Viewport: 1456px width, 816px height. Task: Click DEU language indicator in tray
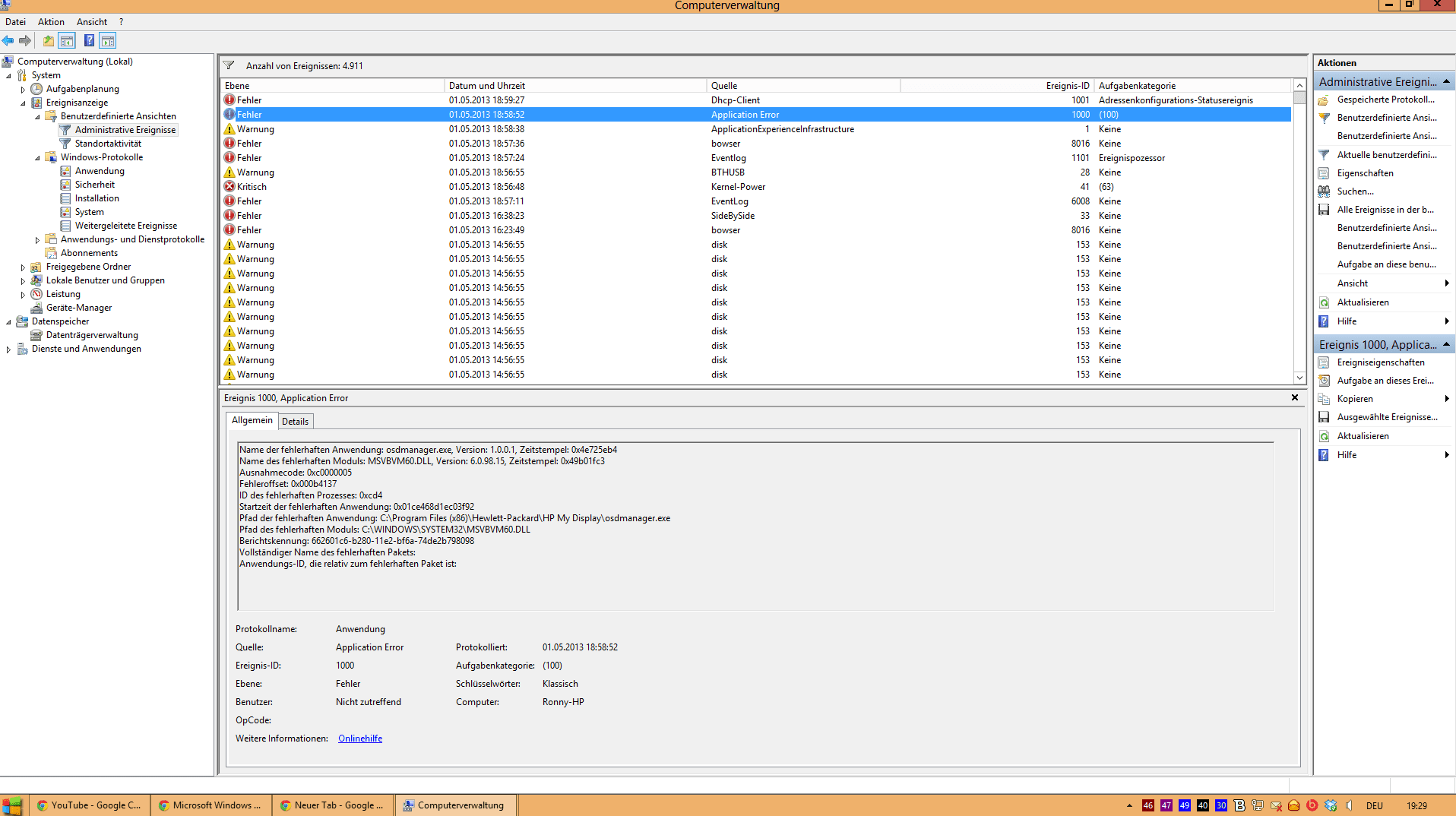(1374, 805)
